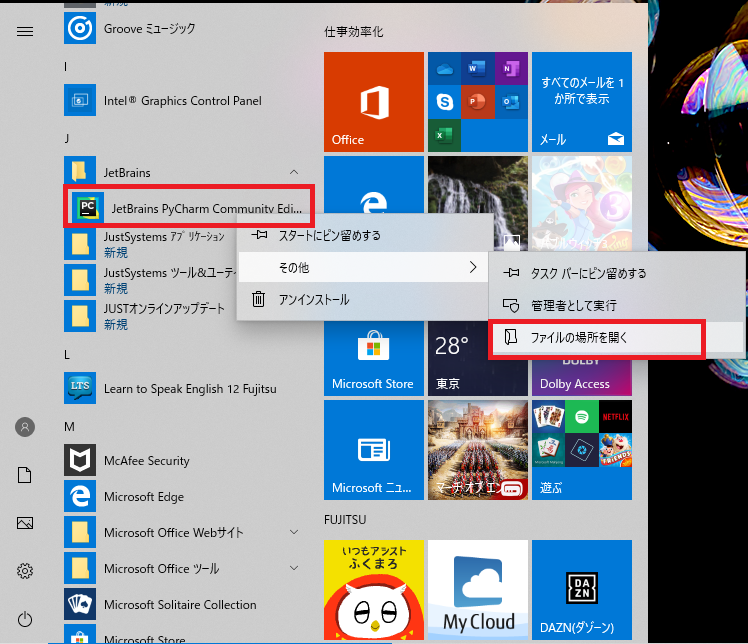Image resolution: width=748 pixels, height=644 pixels.
Task: Select スタートにピン留めする from context menu
Action: pyautogui.click(x=365, y=235)
